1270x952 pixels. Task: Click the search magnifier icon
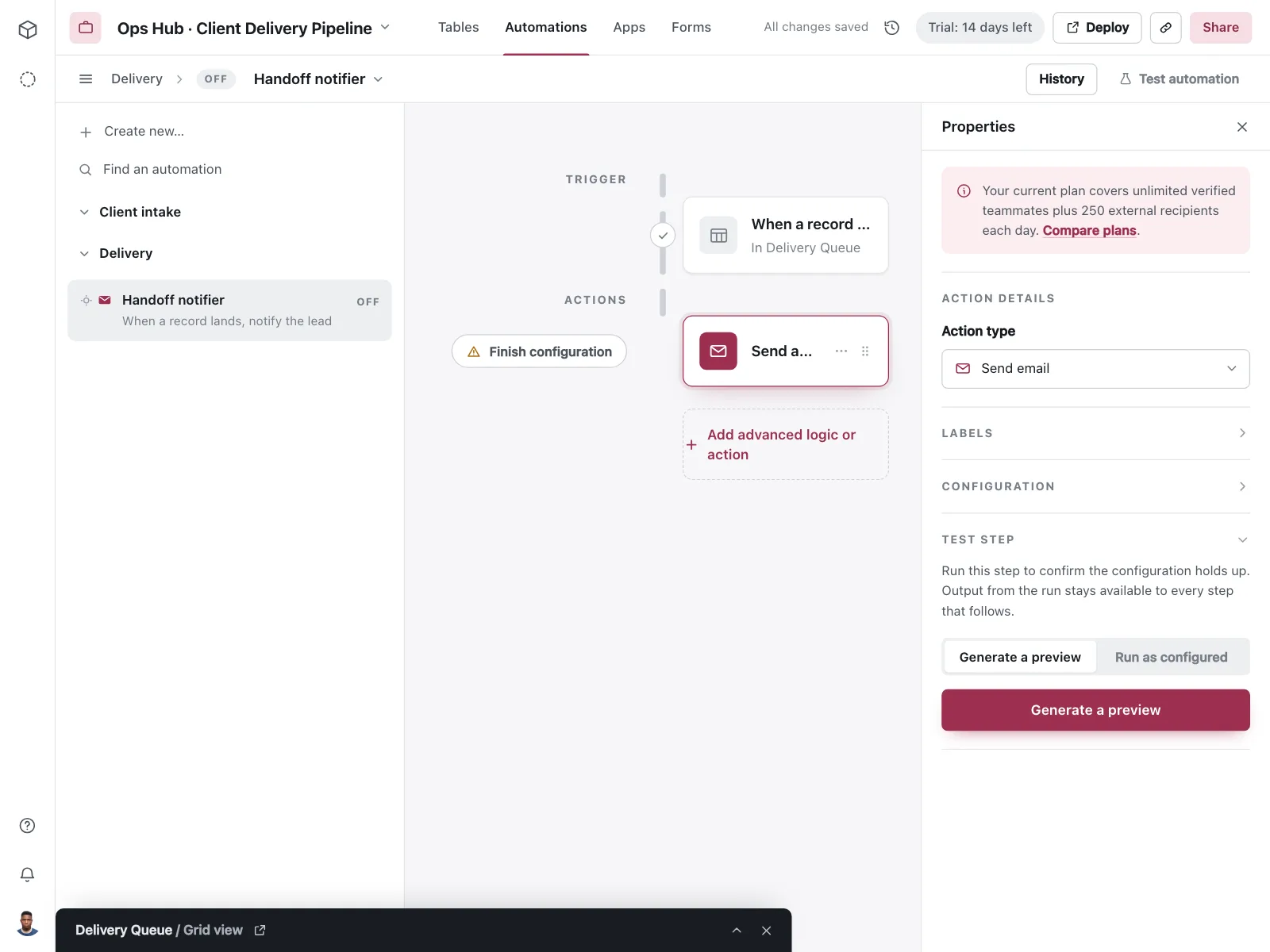(86, 170)
